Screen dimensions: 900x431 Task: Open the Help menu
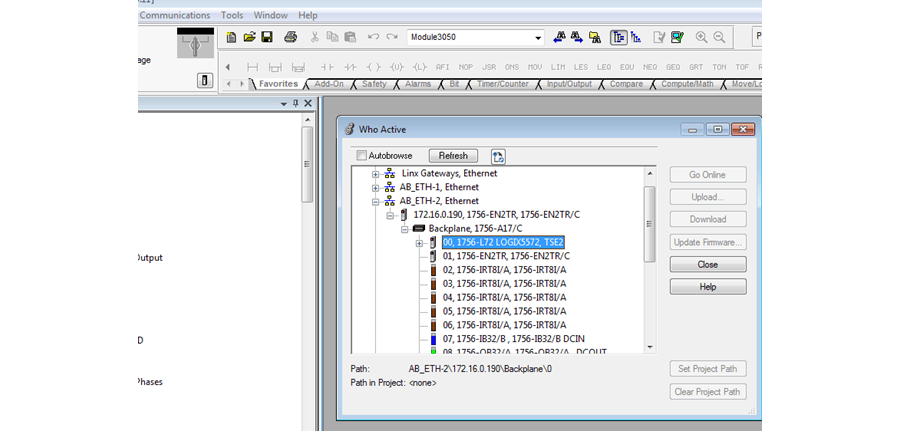[x=308, y=15]
